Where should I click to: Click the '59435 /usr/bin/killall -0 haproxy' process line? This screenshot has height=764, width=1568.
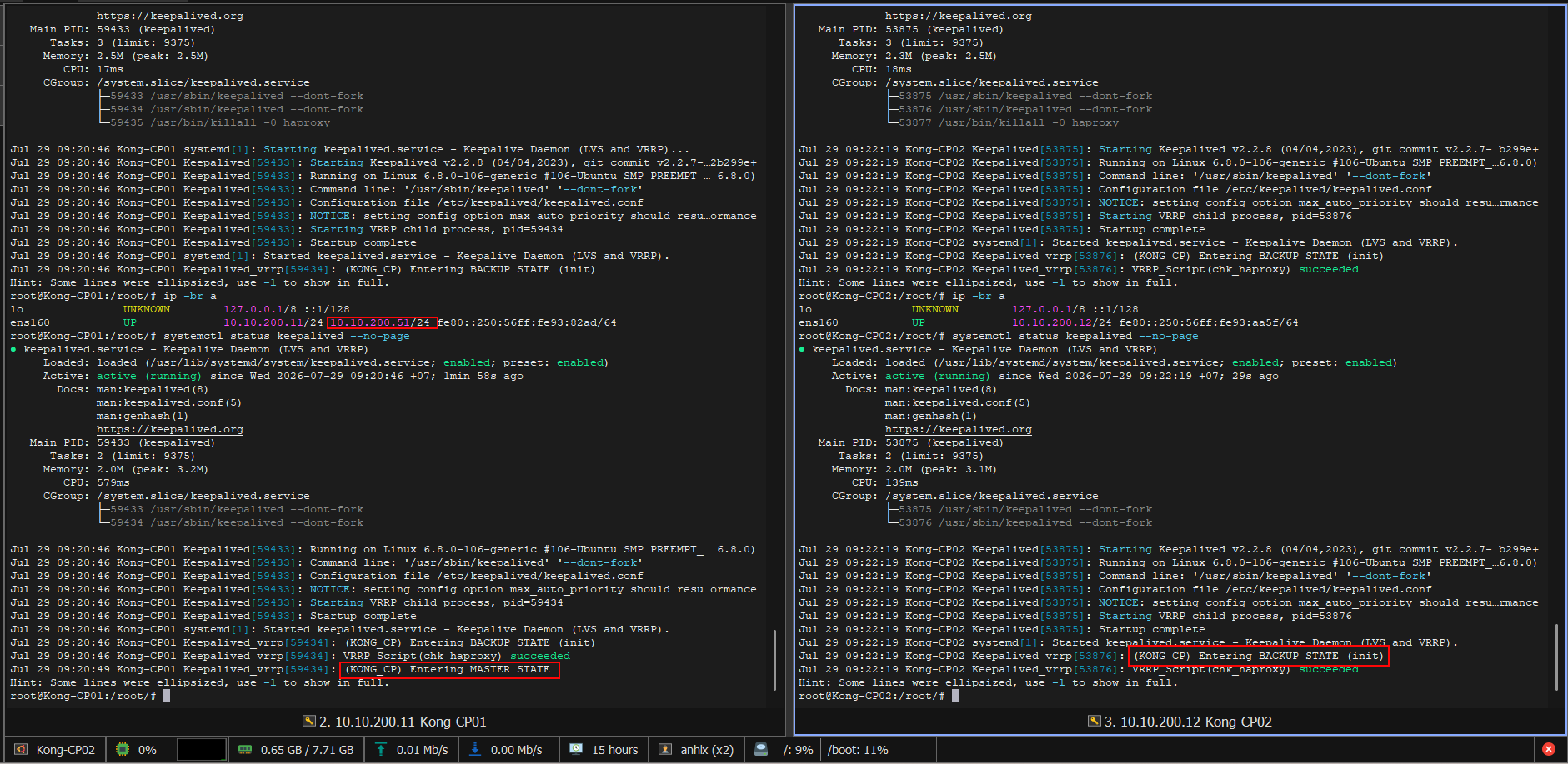220,122
